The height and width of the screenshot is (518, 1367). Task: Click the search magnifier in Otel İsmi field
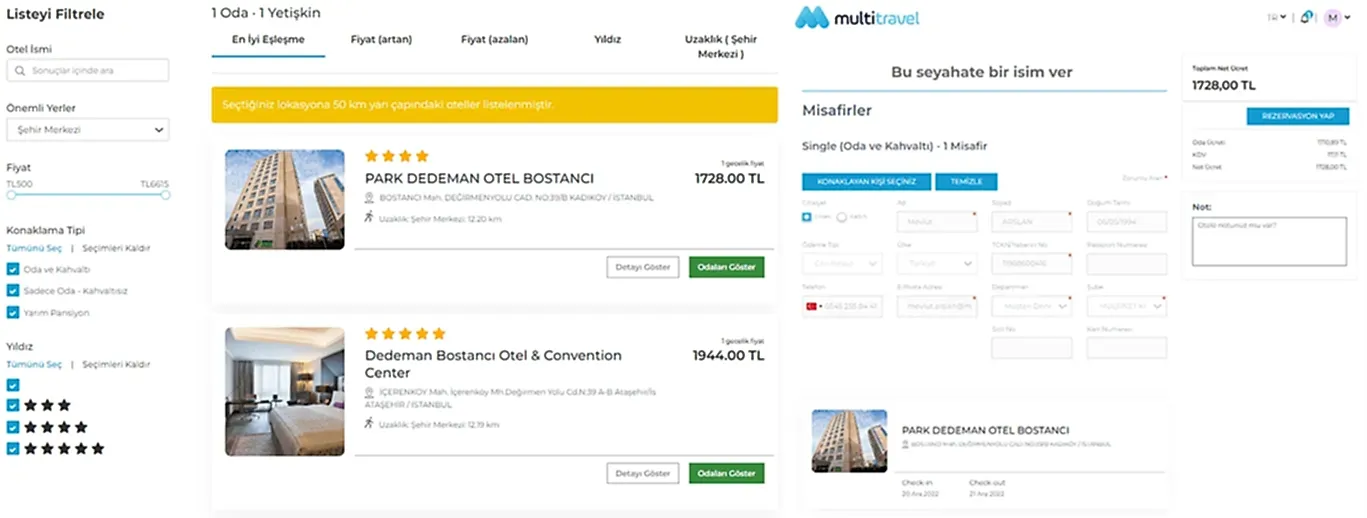19,71
